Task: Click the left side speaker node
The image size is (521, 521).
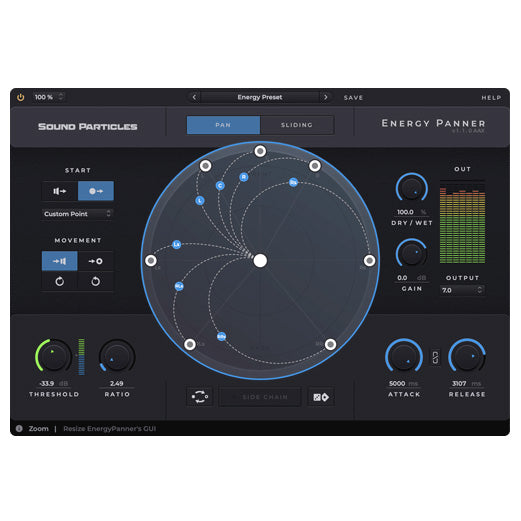Action: click(x=151, y=260)
